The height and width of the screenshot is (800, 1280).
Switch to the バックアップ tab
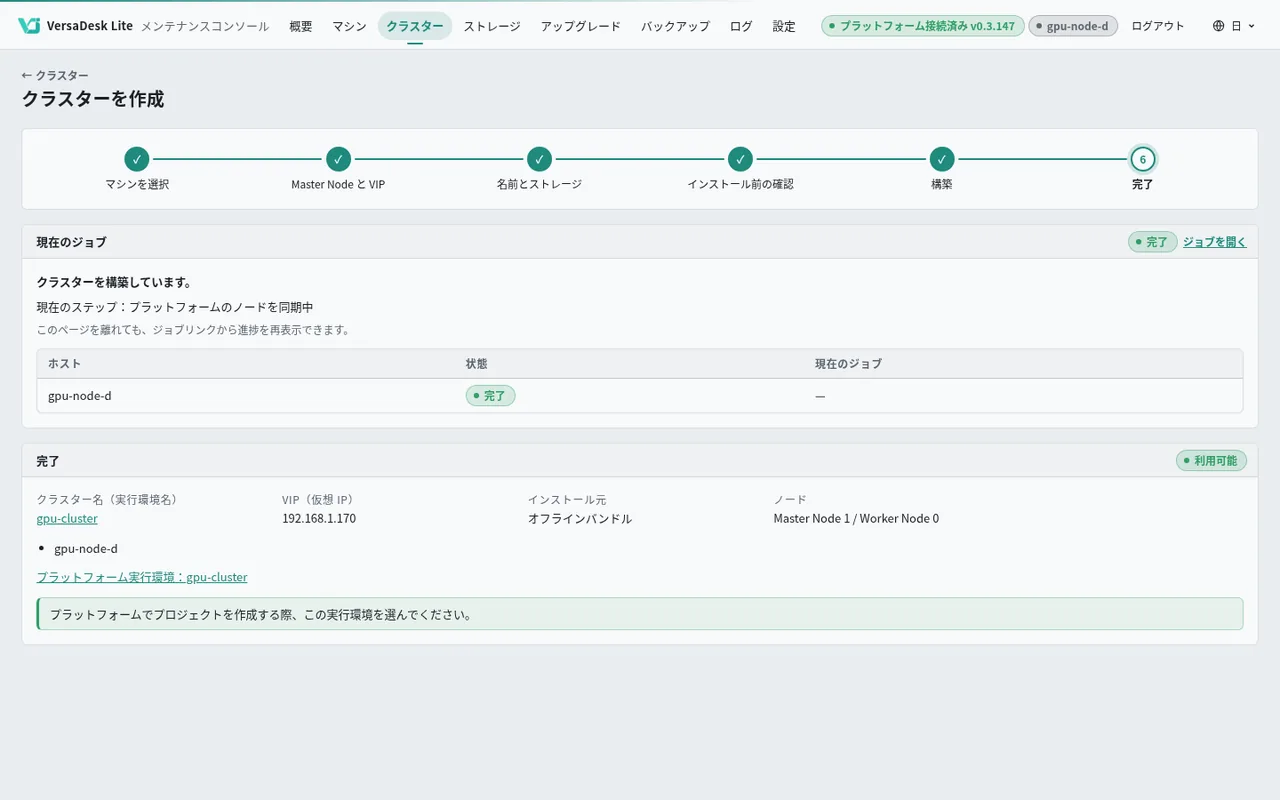tap(675, 26)
